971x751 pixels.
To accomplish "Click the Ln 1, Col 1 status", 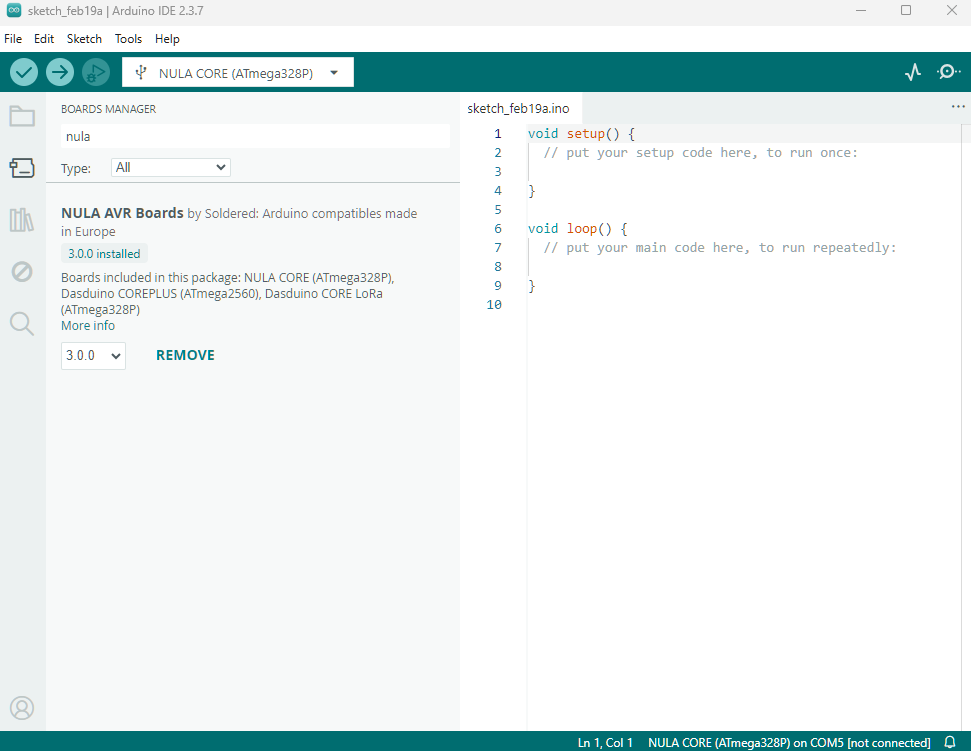I will 605,742.
